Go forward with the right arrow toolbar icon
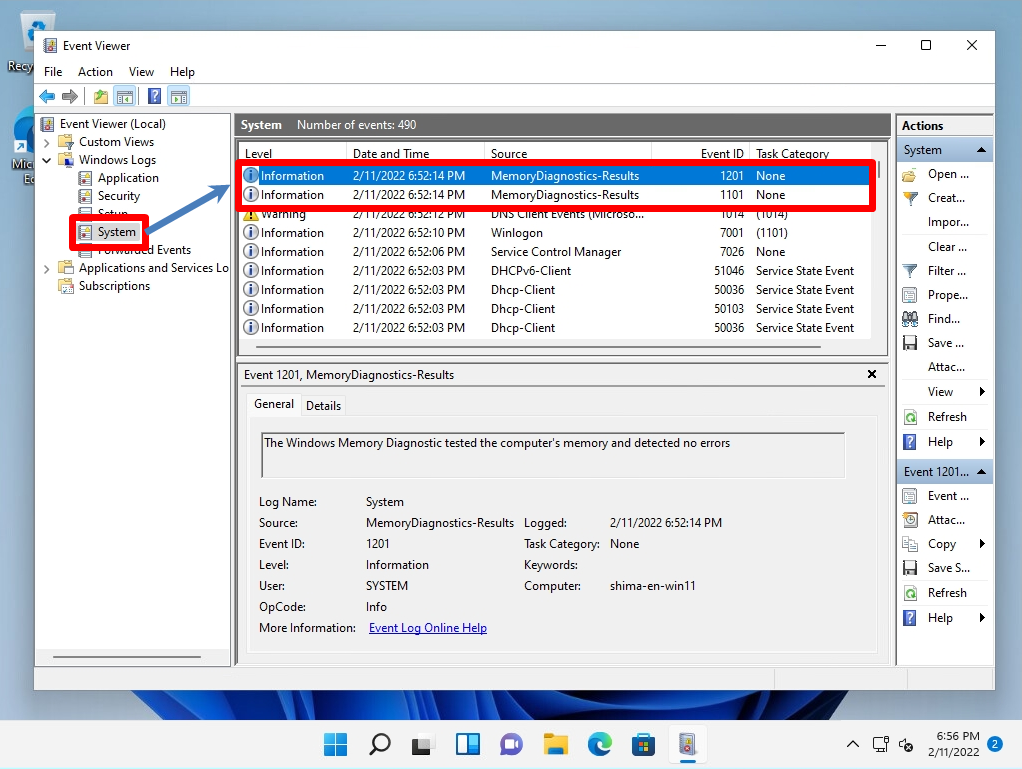Viewport: 1022px width, 769px height. (70, 96)
